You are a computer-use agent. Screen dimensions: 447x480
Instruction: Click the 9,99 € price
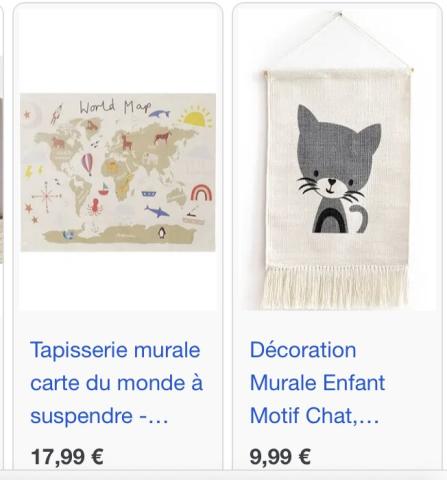pos(280,456)
